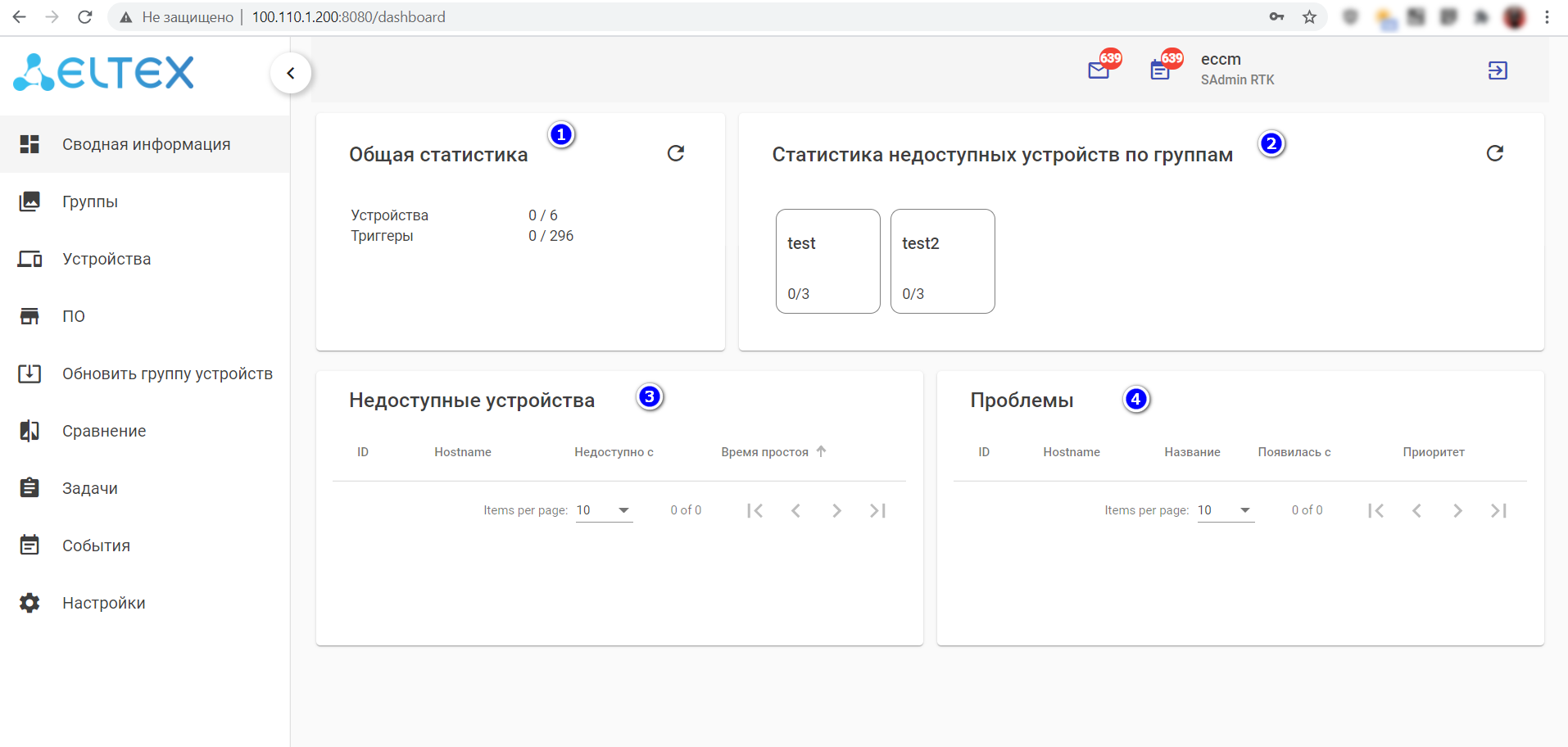Click the logout icon

(x=1498, y=70)
